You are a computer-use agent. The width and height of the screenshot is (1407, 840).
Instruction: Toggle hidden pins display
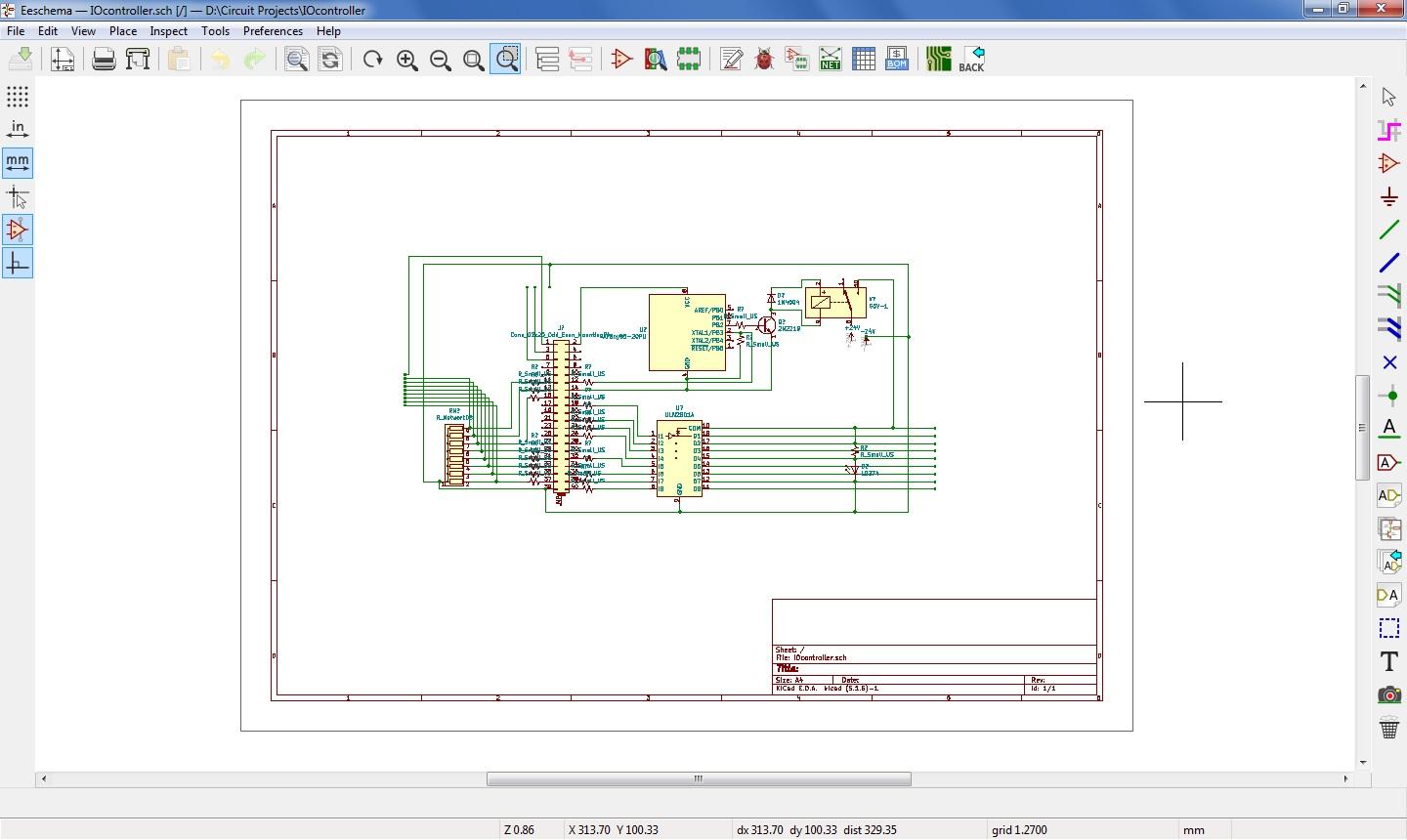pyautogui.click(x=18, y=230)
